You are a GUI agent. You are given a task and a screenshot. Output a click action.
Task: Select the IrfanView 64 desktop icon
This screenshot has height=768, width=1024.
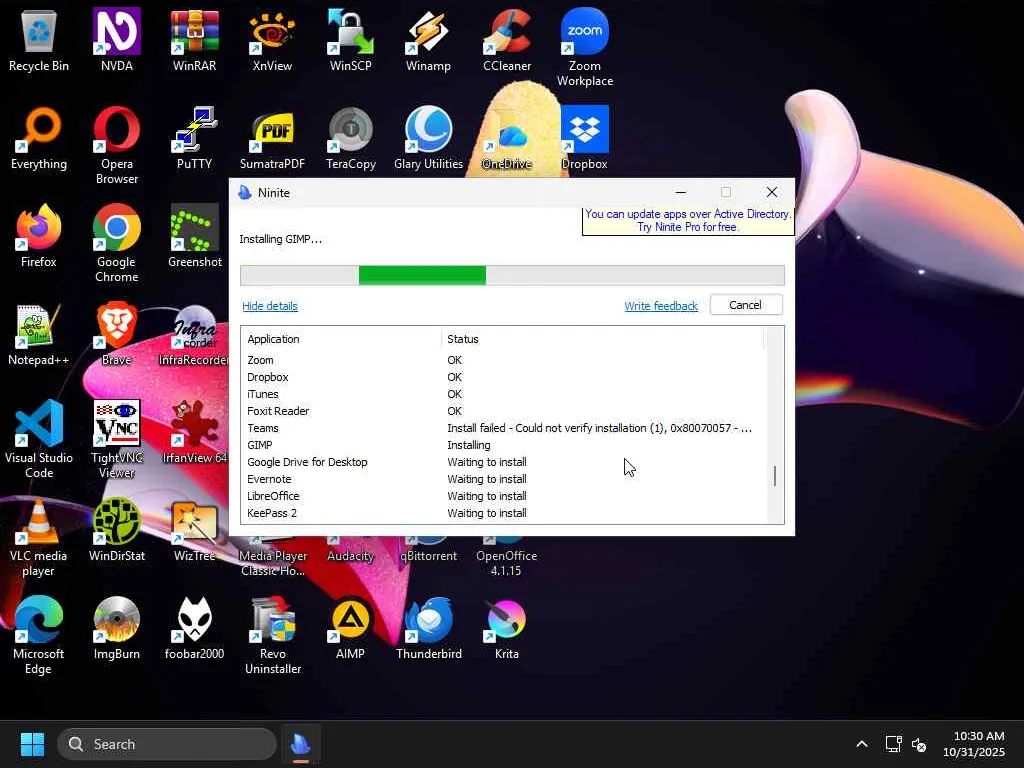click(x=195, y=432)
